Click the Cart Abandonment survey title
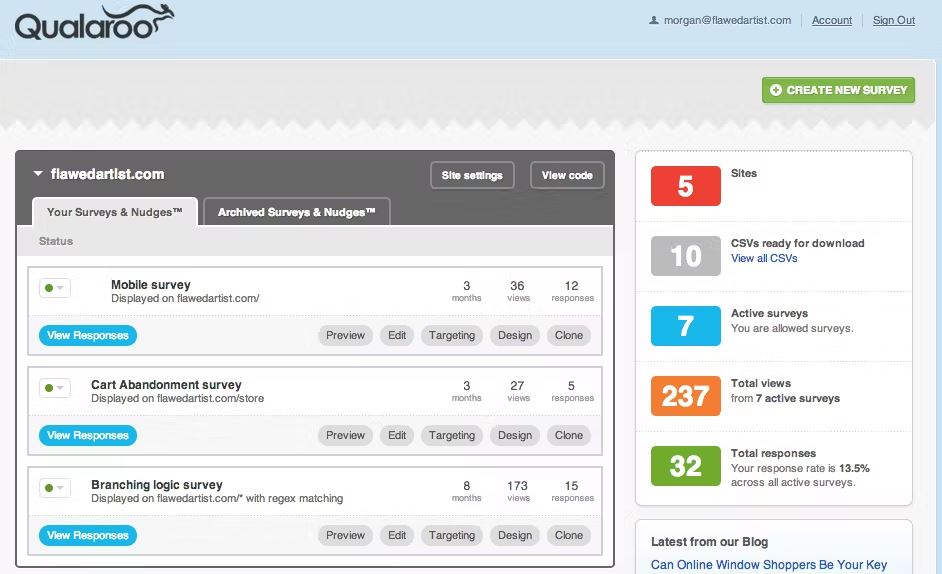This screenshot has width=942, height=574. click(x=166, y=385)
